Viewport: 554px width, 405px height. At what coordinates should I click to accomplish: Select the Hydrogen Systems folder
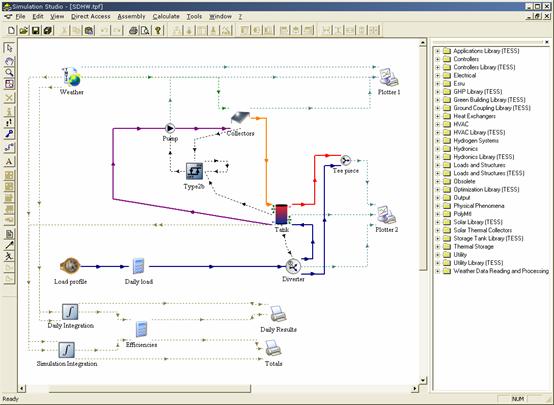point(476,141)
